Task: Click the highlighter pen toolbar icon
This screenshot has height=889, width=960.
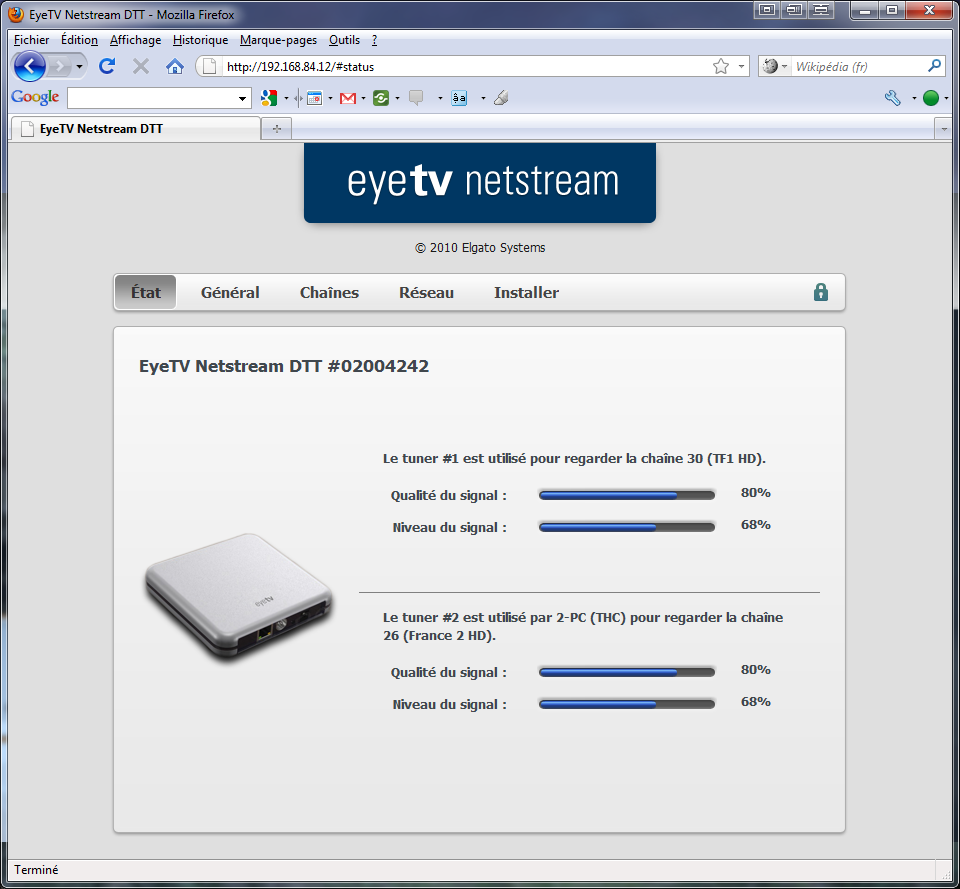Action: coord(501,98)
